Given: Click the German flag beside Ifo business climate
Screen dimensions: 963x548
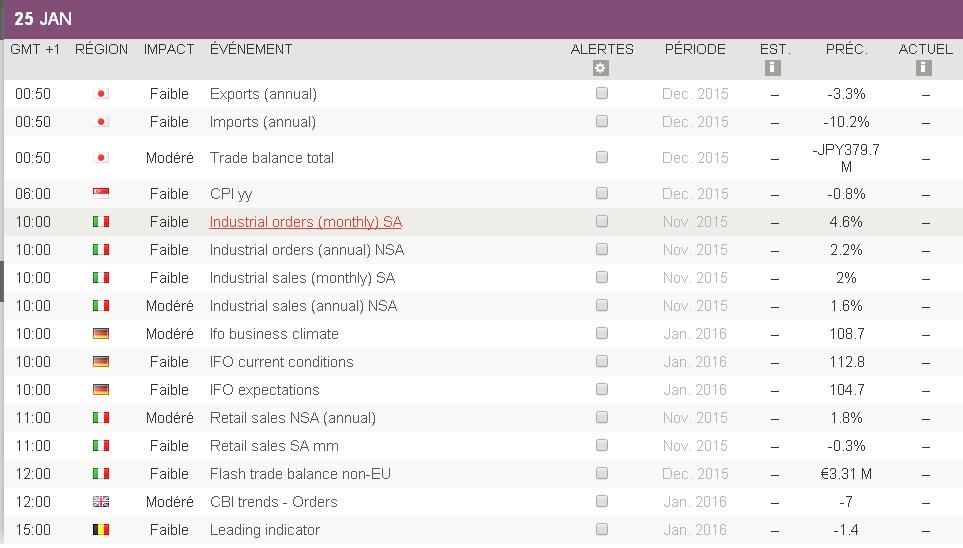Looking at the screenshot, I should pyautogui.click(x=101, y=334).
